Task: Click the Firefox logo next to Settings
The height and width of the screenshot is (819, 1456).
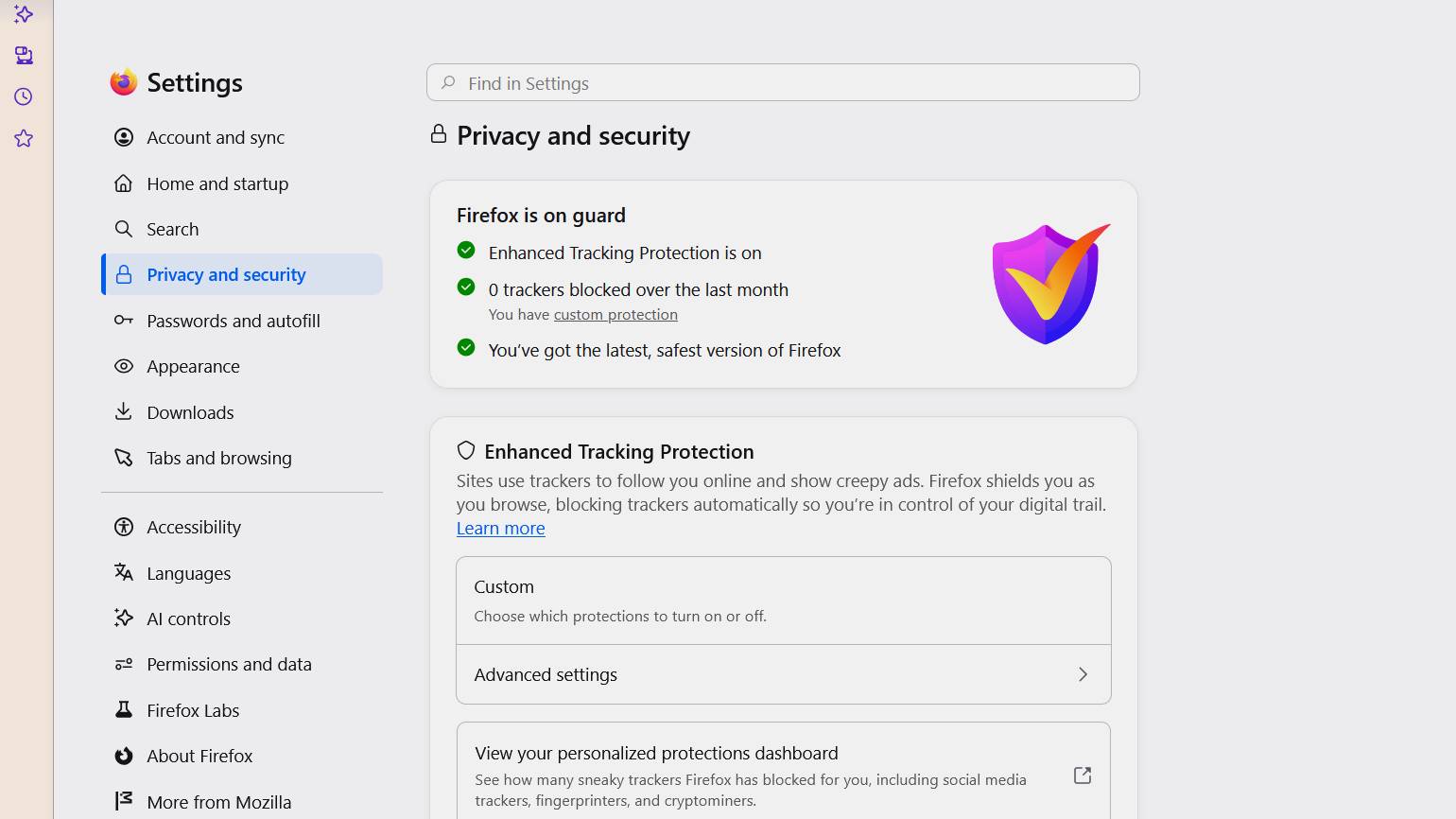Action: [x=124, y=82]
